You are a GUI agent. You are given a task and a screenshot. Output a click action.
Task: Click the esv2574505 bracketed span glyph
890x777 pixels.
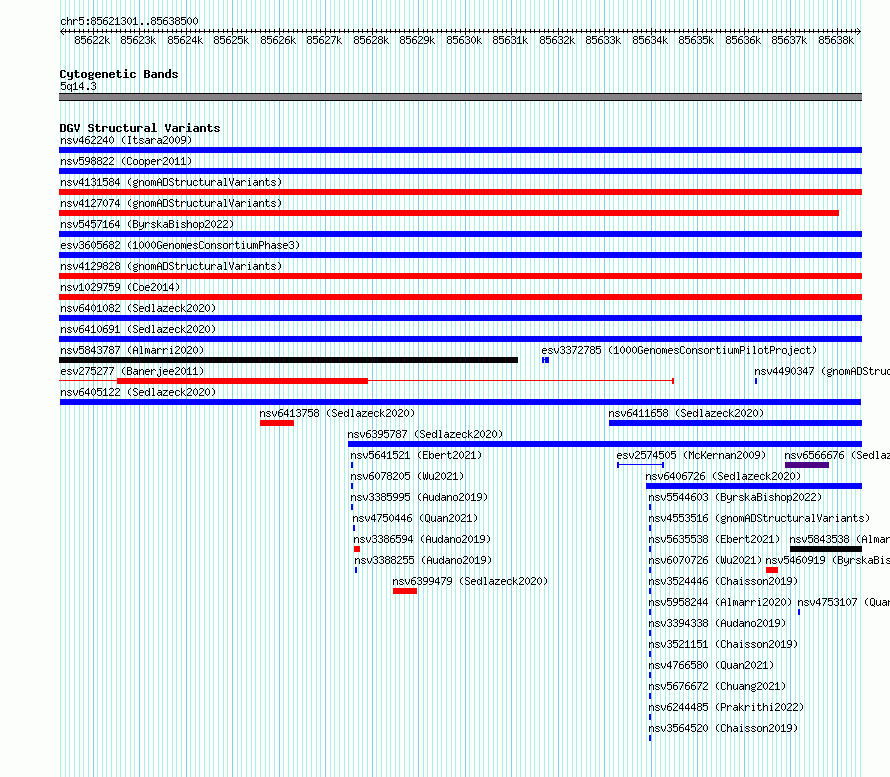[x=640, y=465]
